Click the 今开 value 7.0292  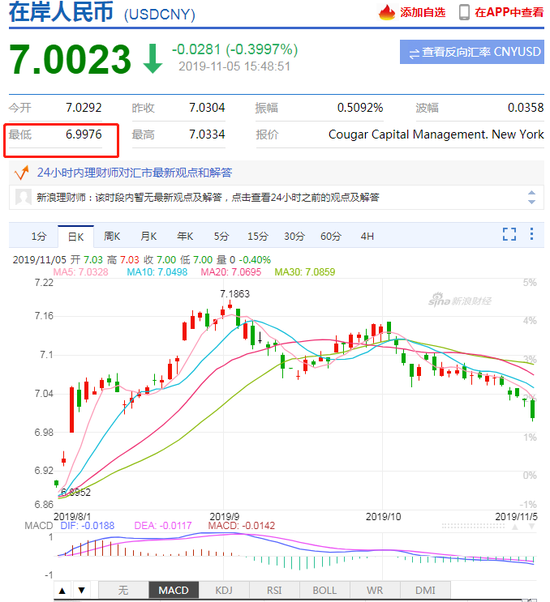coord(84,108)
